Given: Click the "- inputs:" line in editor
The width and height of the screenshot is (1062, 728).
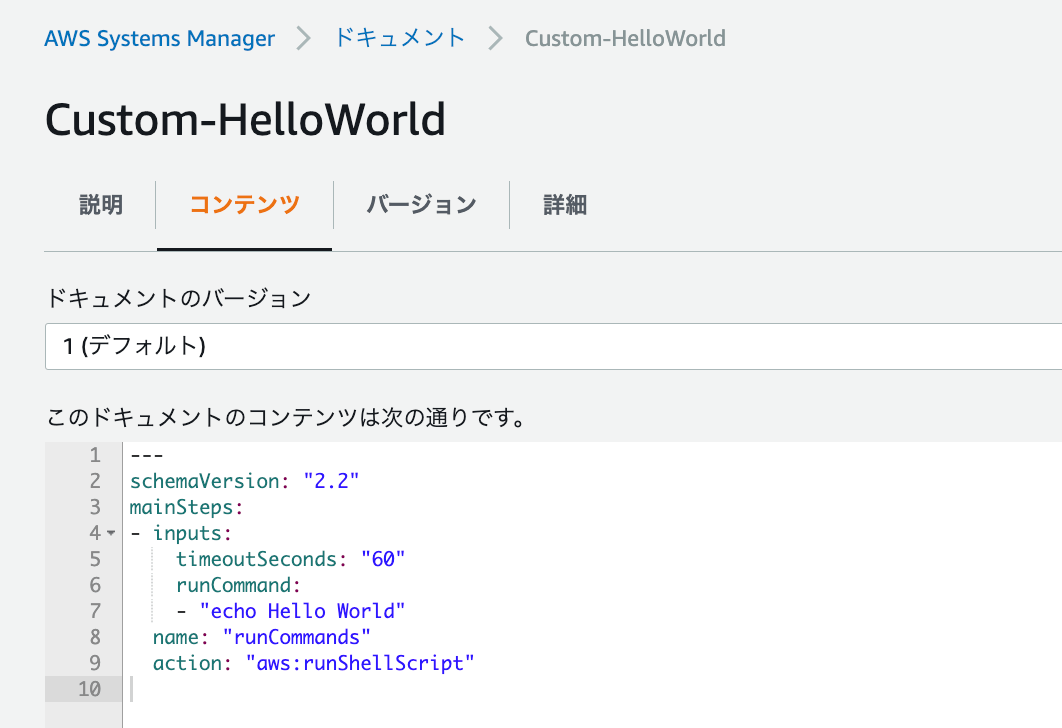Looking at the screenshot, I should pyautogui.click(x=181, y=534).
